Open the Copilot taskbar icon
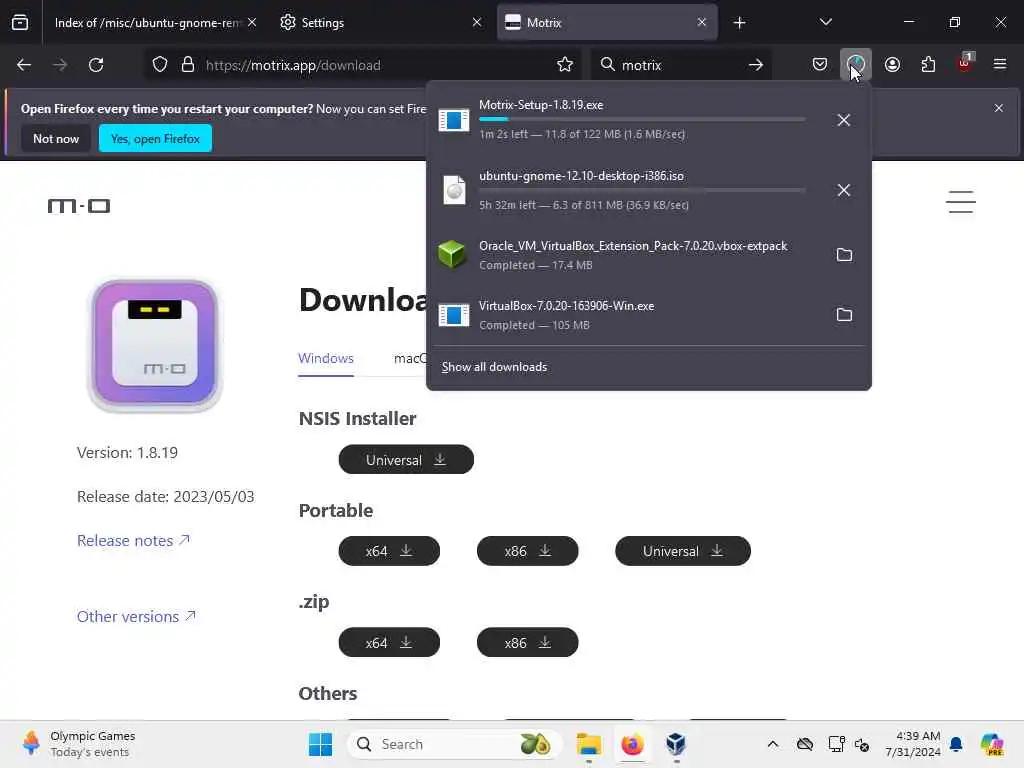 (992, 744)
